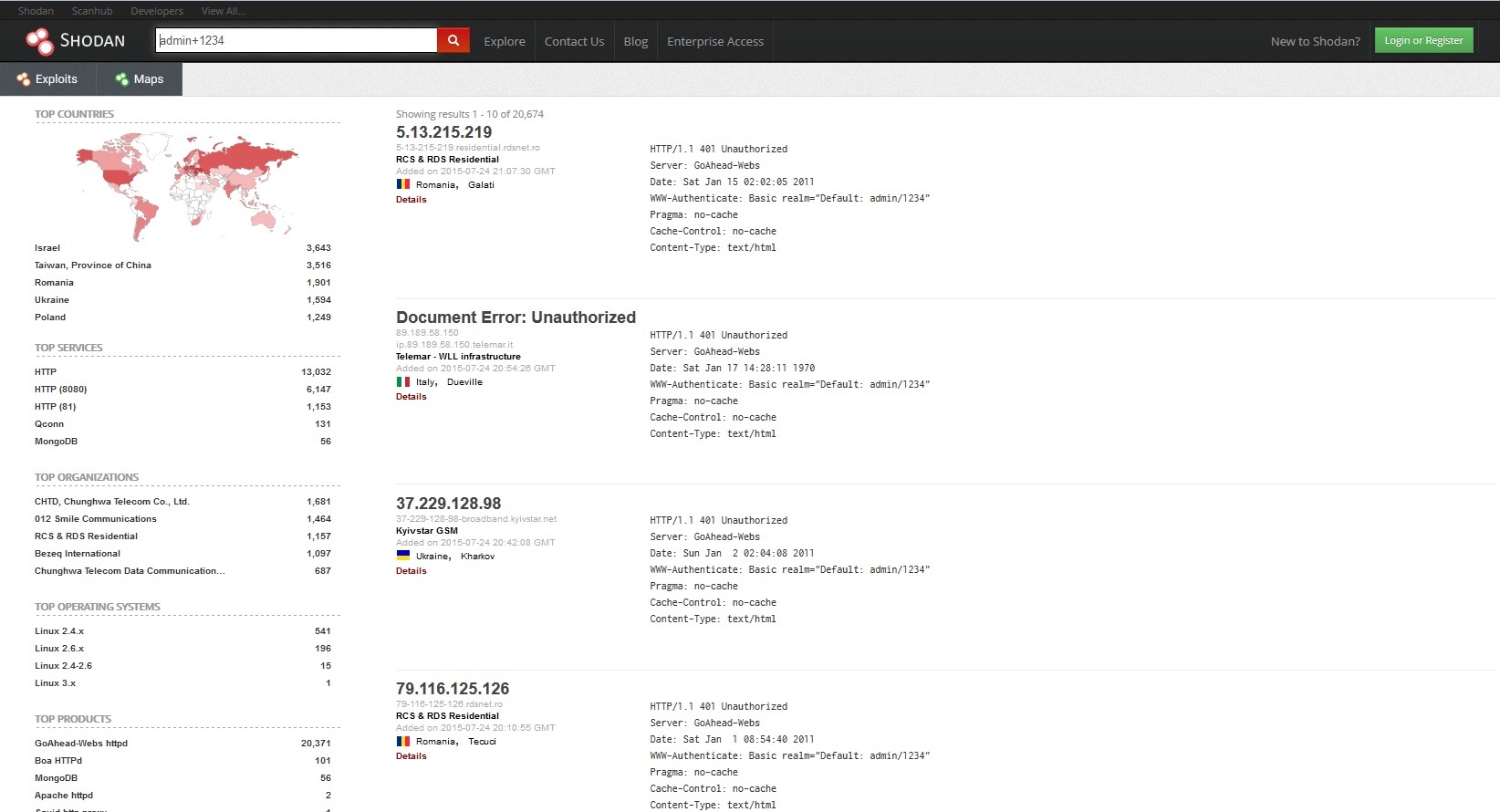Screen dimensions: 1500x812
Task: Click the New to Shodan? link
Action: tap(1315, 41)
